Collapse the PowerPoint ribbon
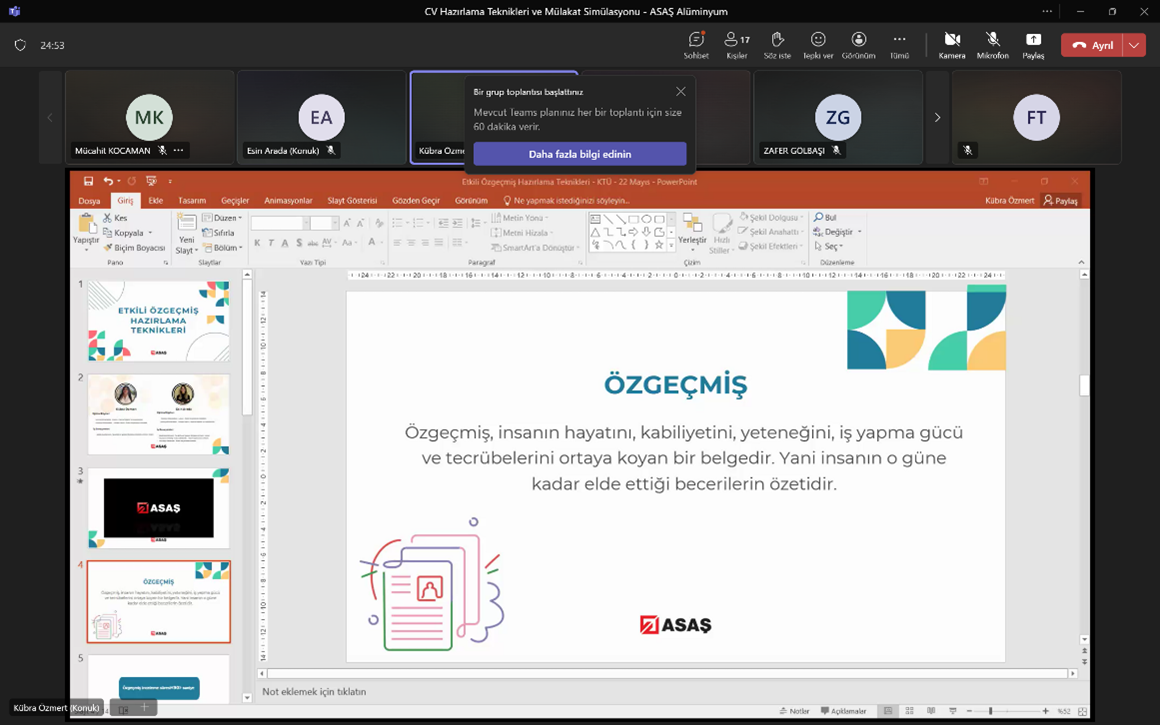 click(1081, 263)
